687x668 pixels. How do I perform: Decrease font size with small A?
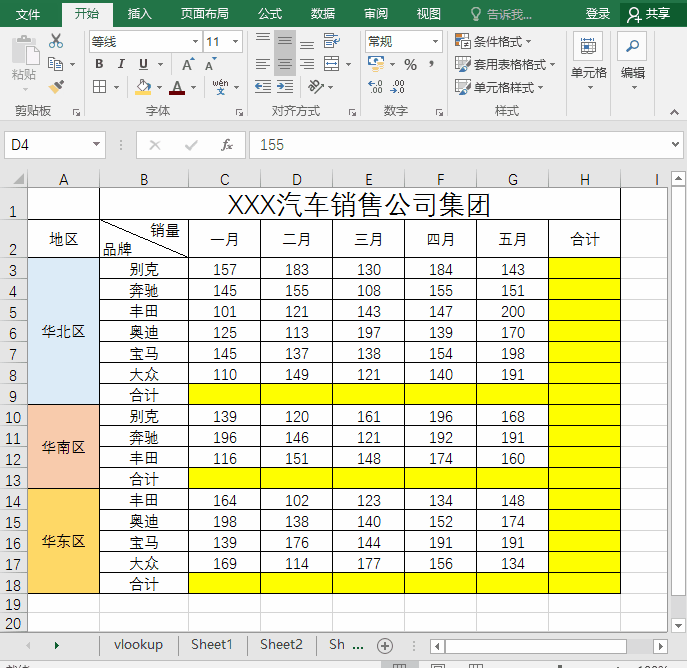click(211, 64)
